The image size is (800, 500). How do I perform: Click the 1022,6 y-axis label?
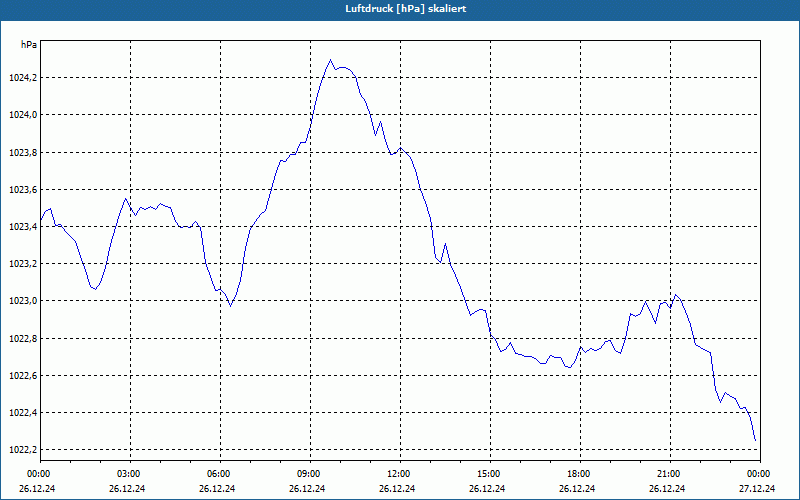(x=23, y=376)
